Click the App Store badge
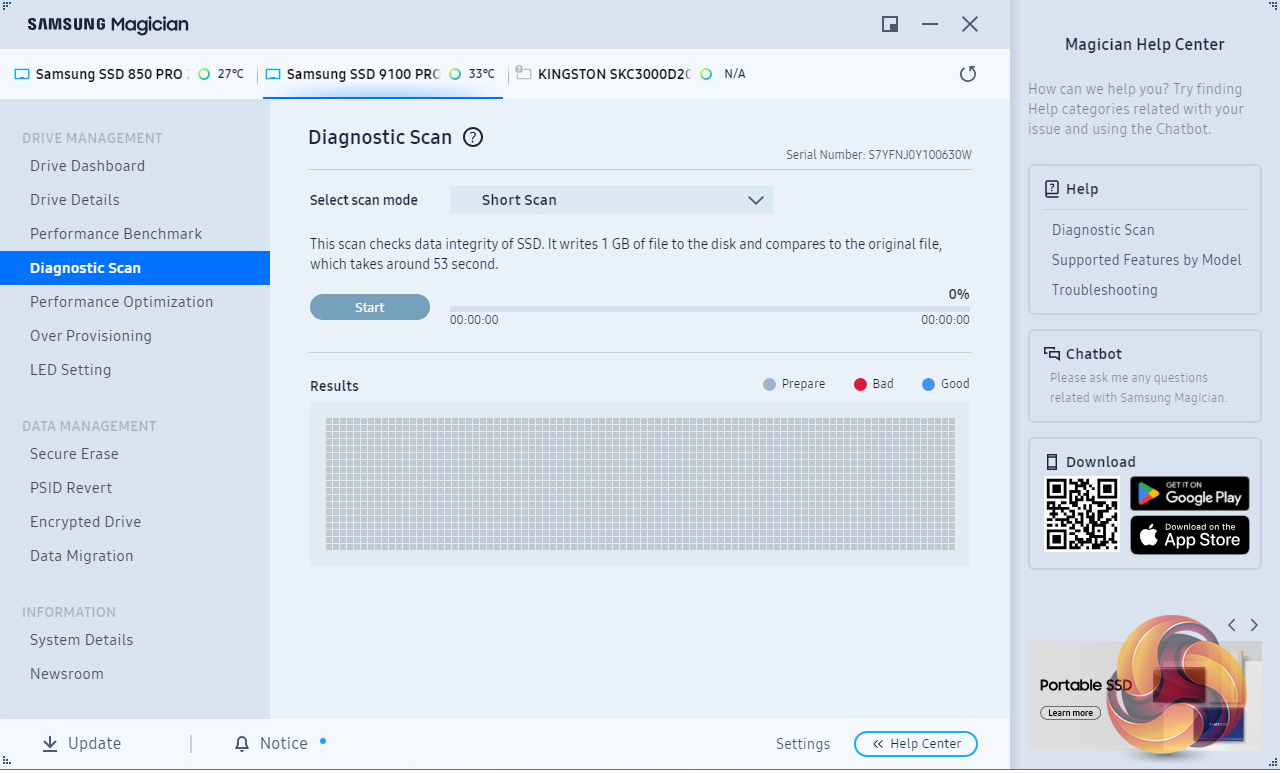 tap(1190, 535)
